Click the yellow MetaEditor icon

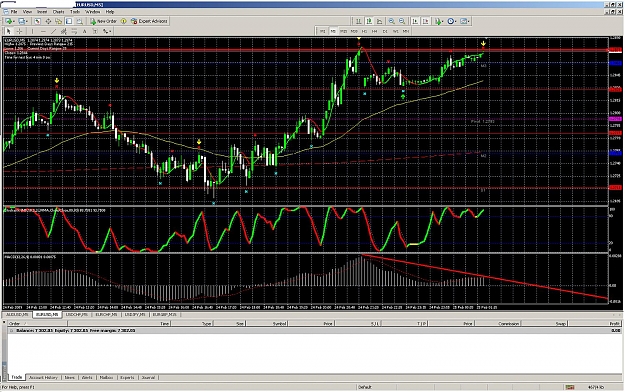pyautogui.click(x=124, y=21)
